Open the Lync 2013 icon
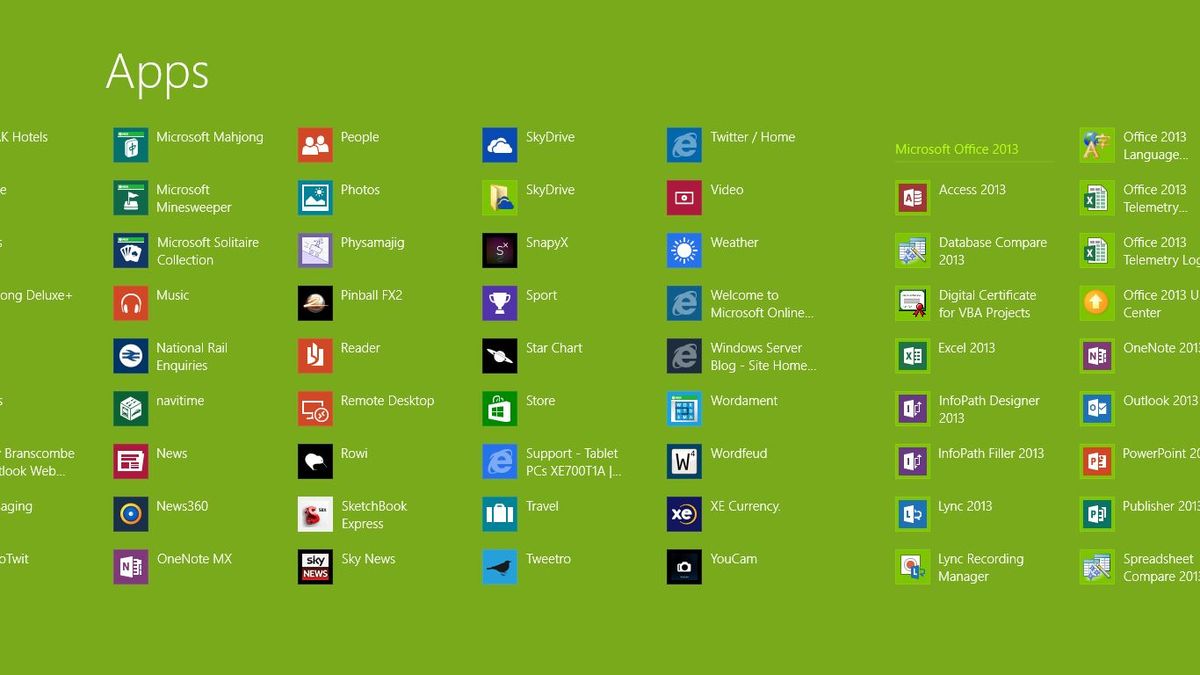 click(912, 514)
